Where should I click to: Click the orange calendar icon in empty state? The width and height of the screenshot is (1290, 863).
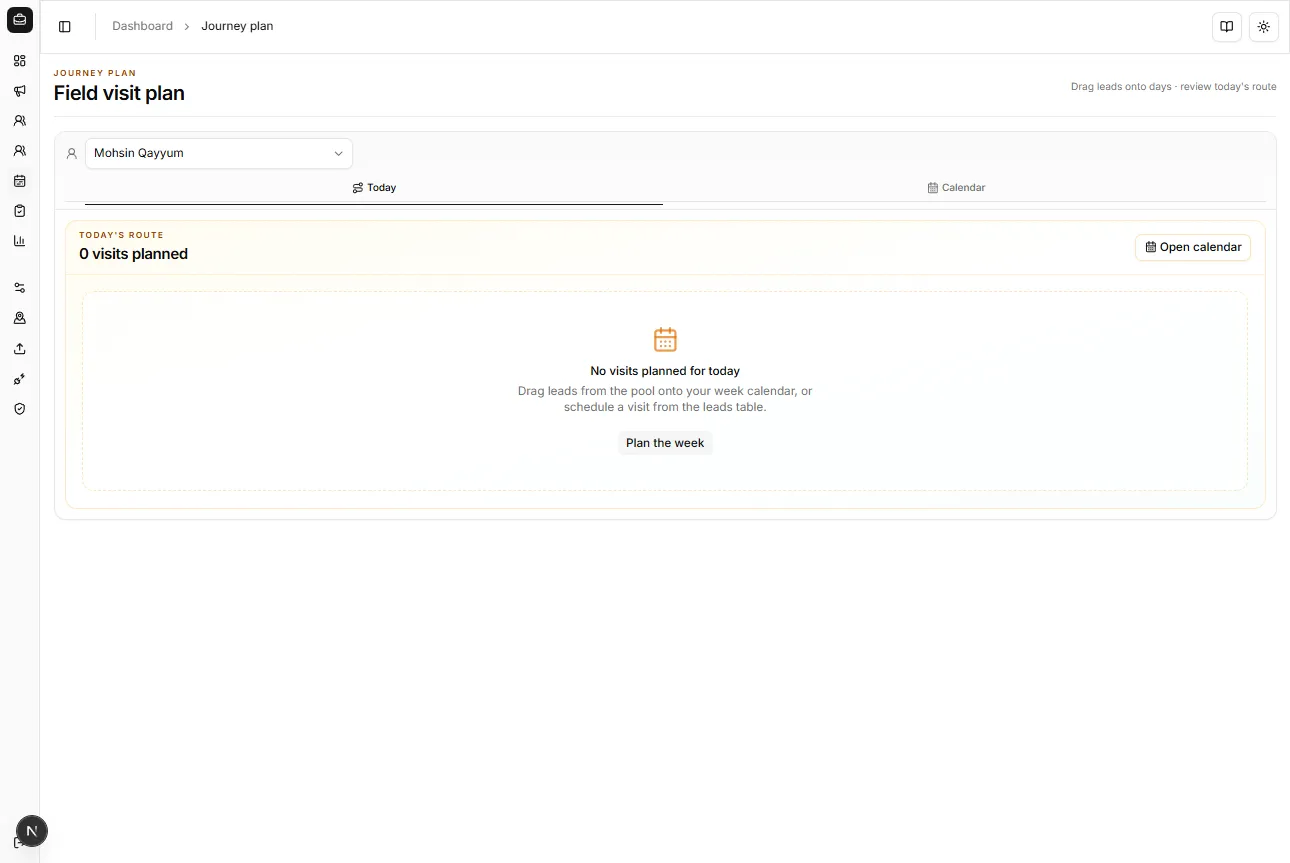point(665,339)
